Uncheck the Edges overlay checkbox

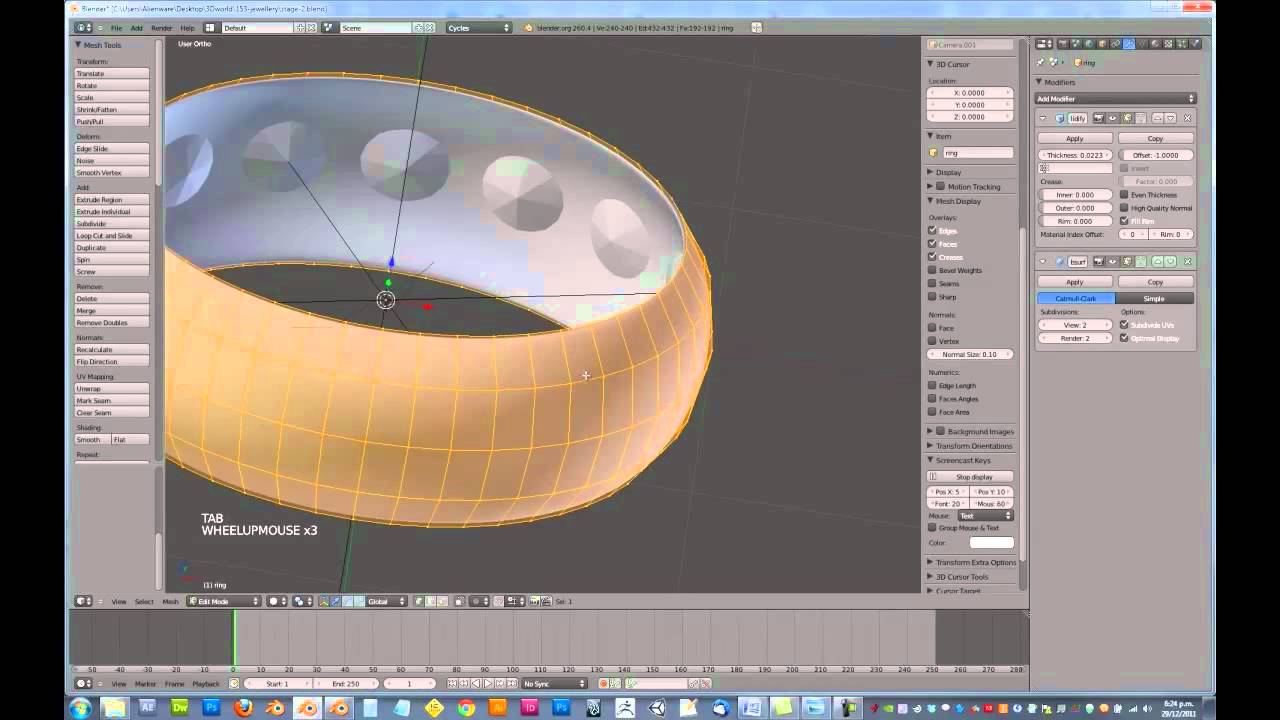point(932,231)
